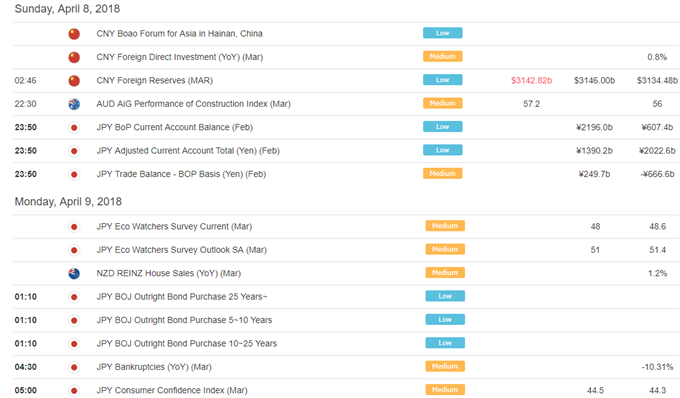
Task: Click Japan flag beside Consumer Confidence Index
Action: click(74, 391)
